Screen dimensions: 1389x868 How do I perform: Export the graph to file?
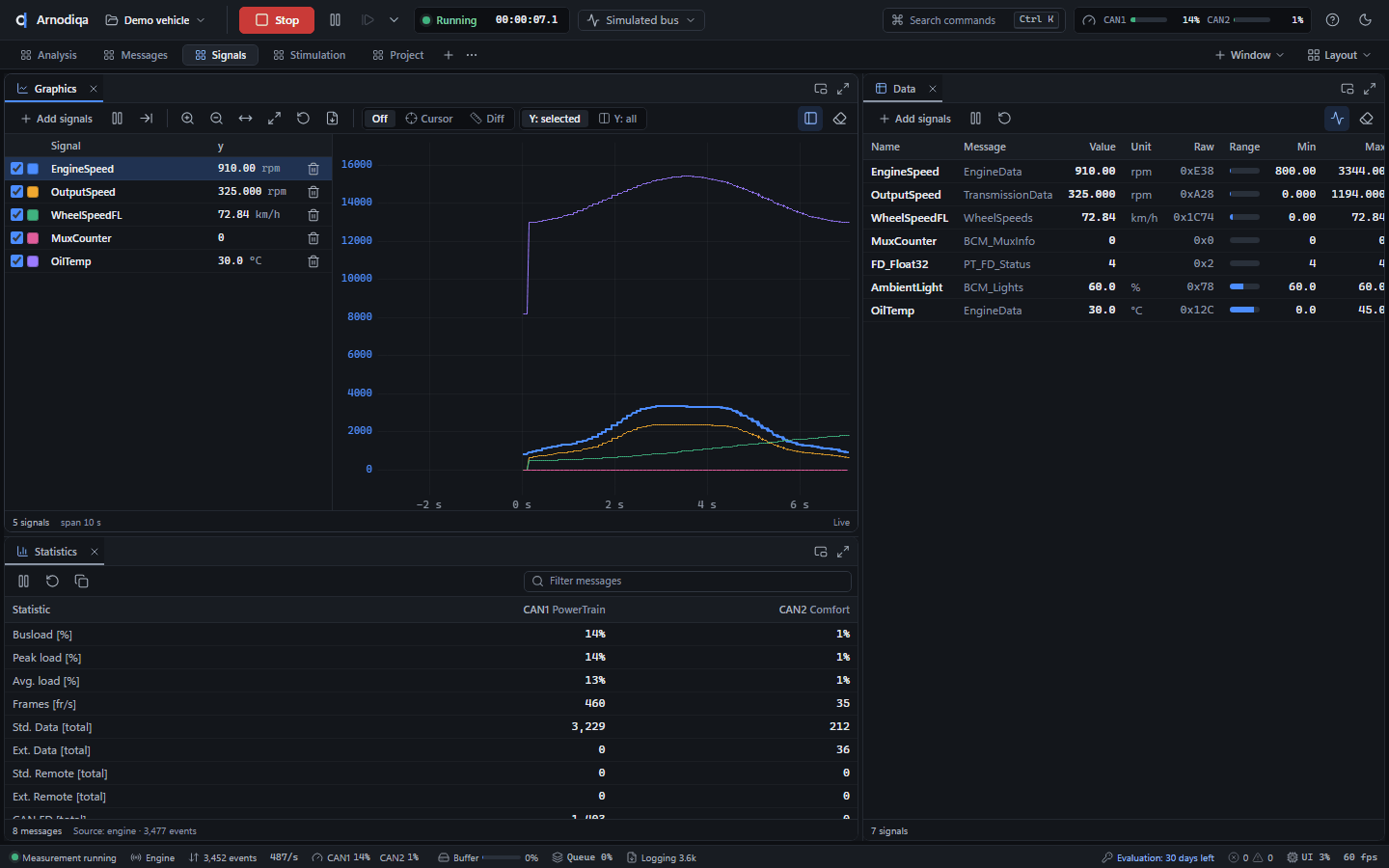tap(333, 119)
